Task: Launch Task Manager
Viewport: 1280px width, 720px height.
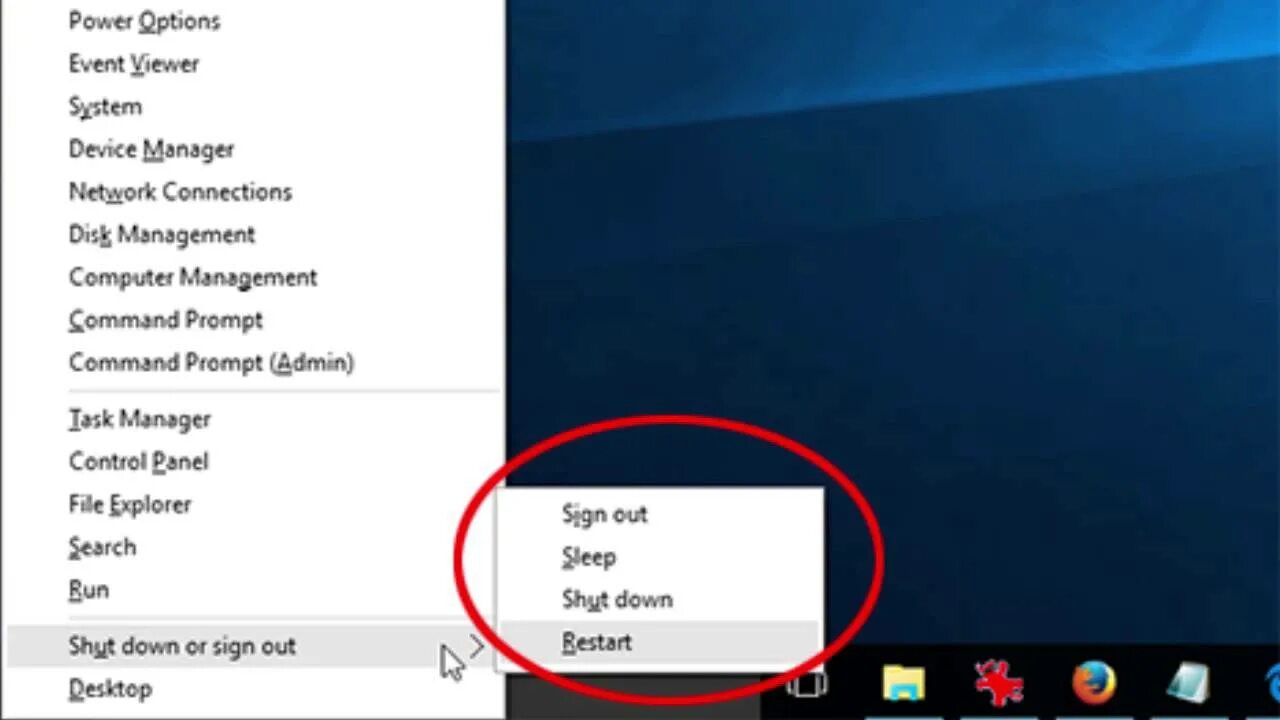Action: point(139,419)
